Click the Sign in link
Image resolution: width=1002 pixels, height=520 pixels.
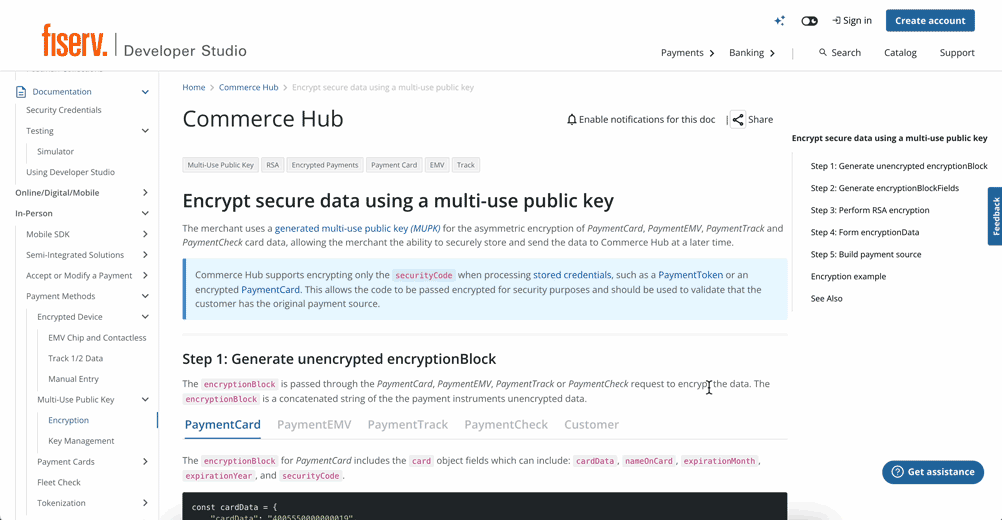tap(852, 21)
